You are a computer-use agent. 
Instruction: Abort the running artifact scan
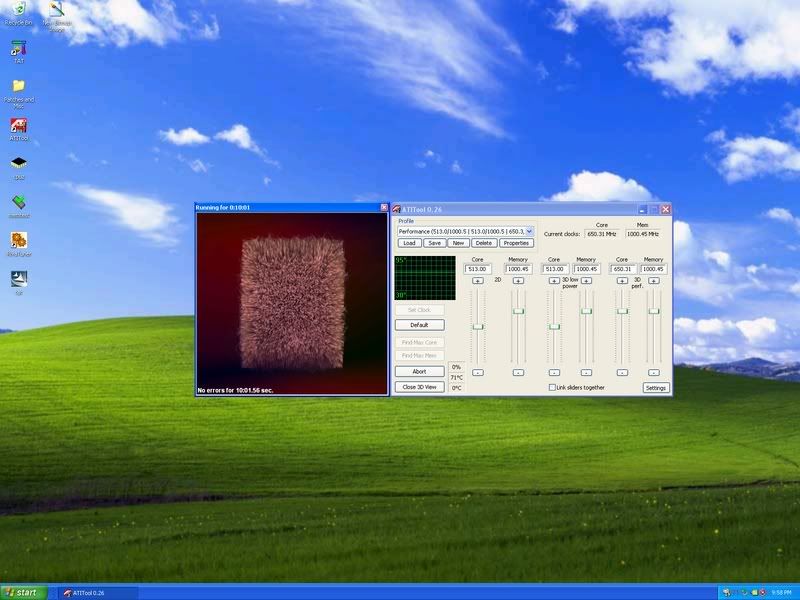coord(419,371)
